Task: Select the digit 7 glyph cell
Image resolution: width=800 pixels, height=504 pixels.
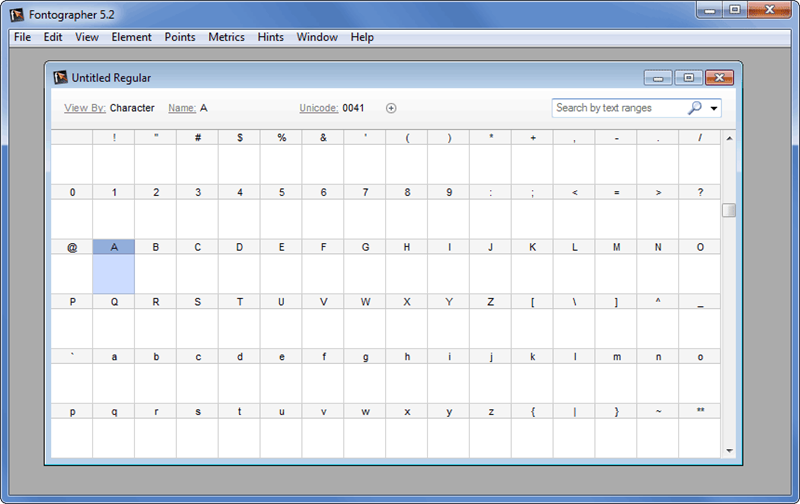Action: coord(365,217)
